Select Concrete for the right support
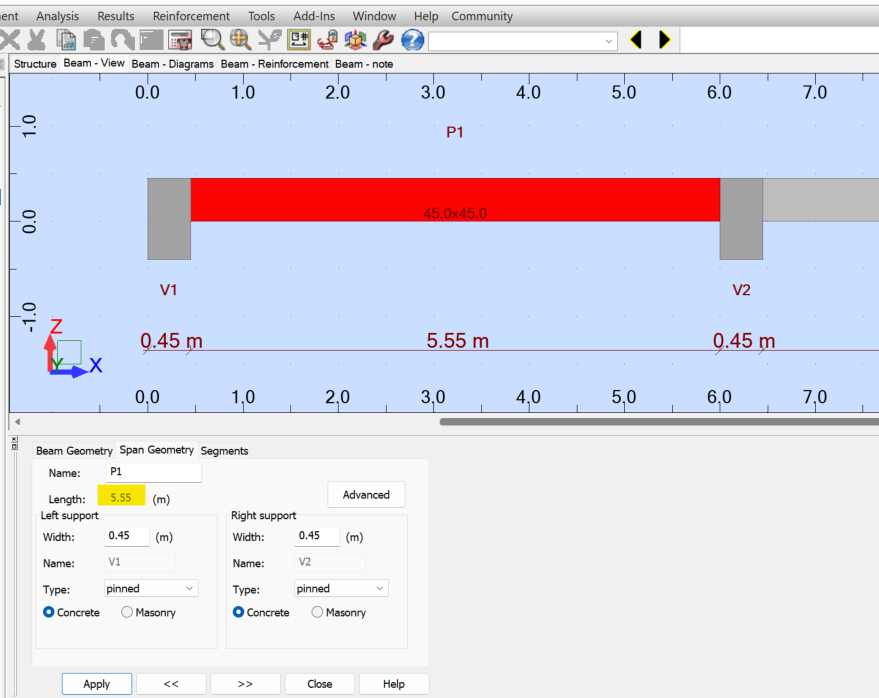 click(x=238, y=612)
